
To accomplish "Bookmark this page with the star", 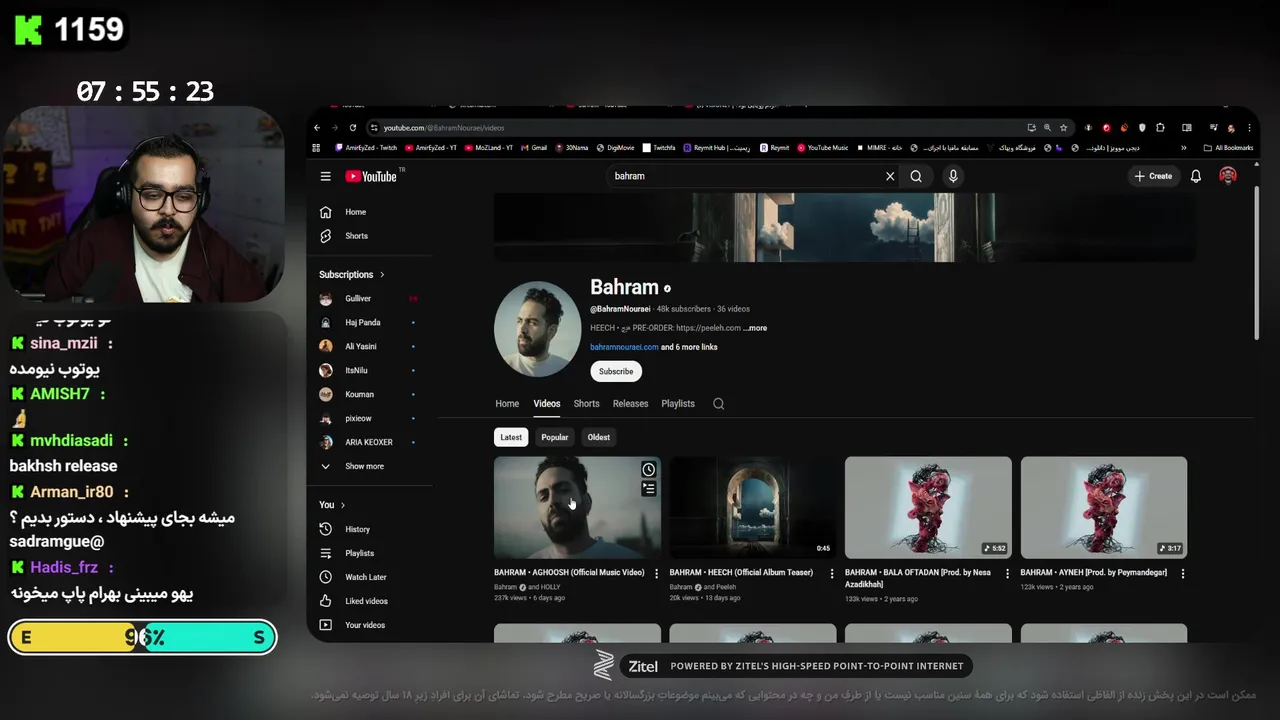I will [1064, 128].
